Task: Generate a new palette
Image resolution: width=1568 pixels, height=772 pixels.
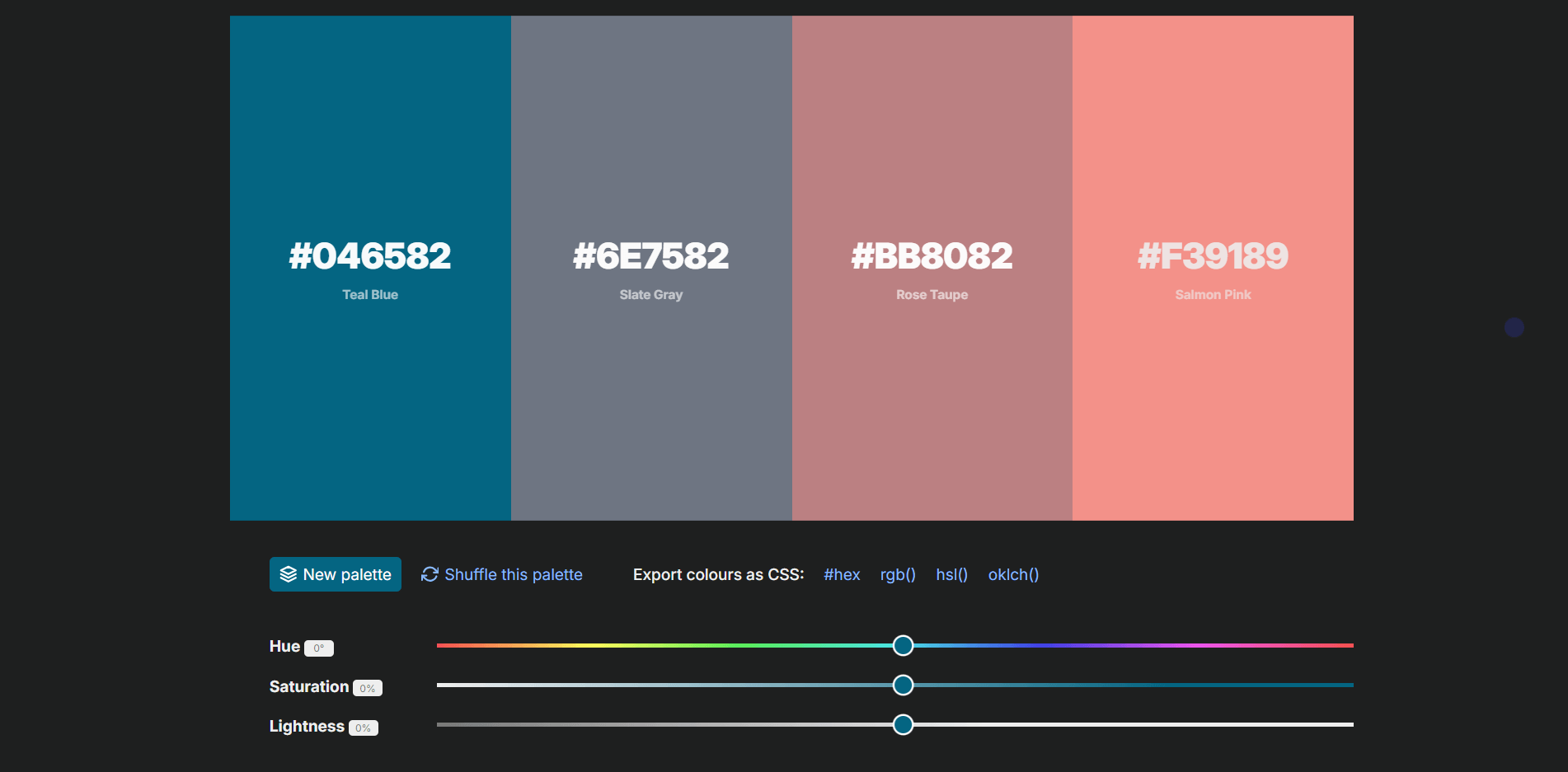Action: [335, 574]
